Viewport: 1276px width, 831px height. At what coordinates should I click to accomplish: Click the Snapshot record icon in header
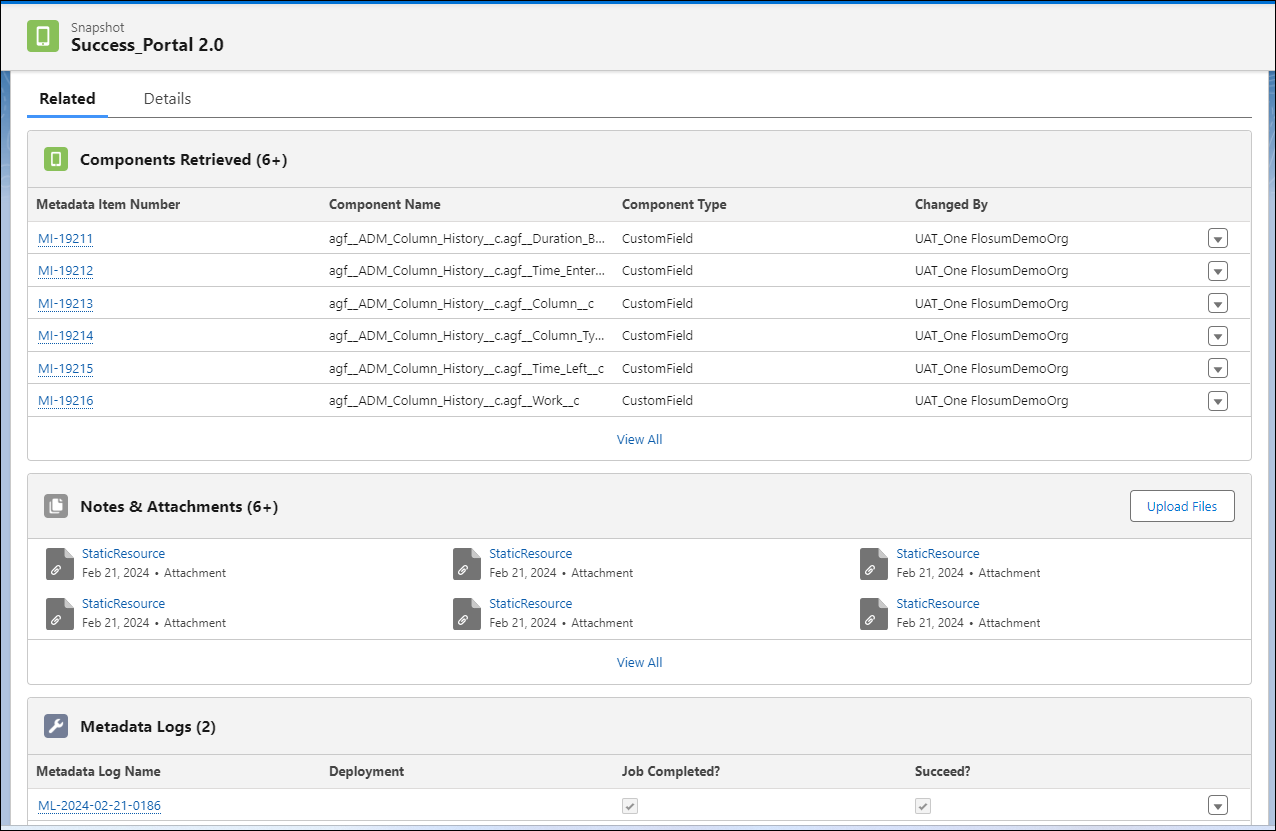point(43,37)
